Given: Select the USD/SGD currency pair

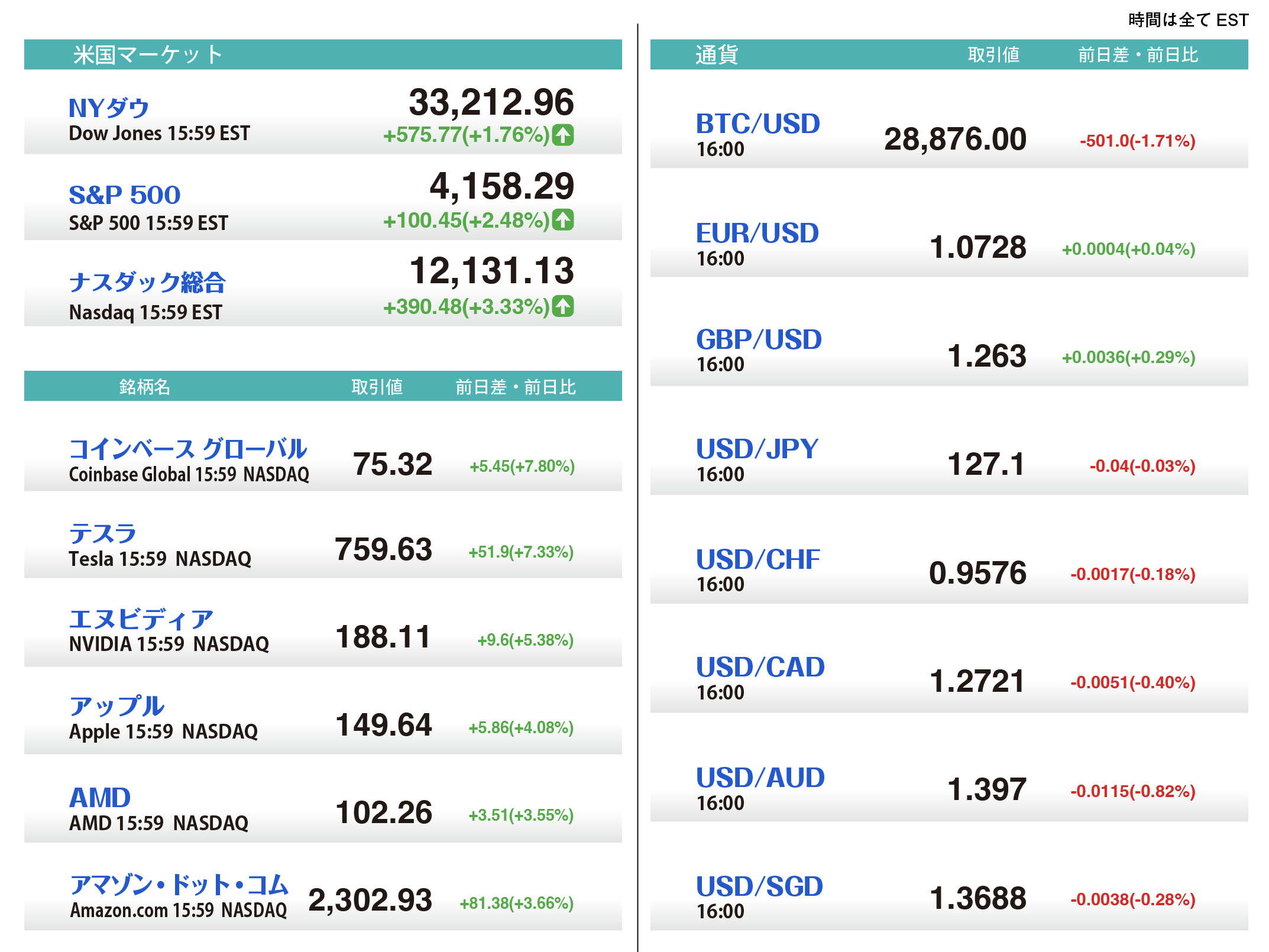Looking at the screenshot, I should 759,886.
